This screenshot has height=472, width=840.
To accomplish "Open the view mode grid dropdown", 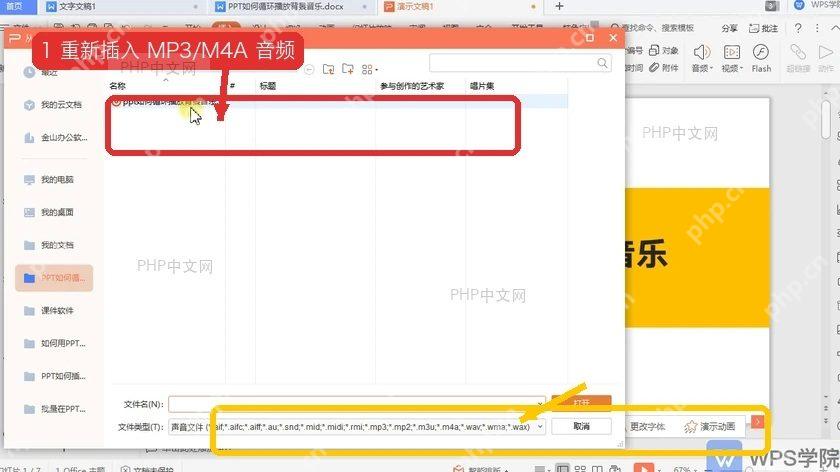I will [370, 69].
